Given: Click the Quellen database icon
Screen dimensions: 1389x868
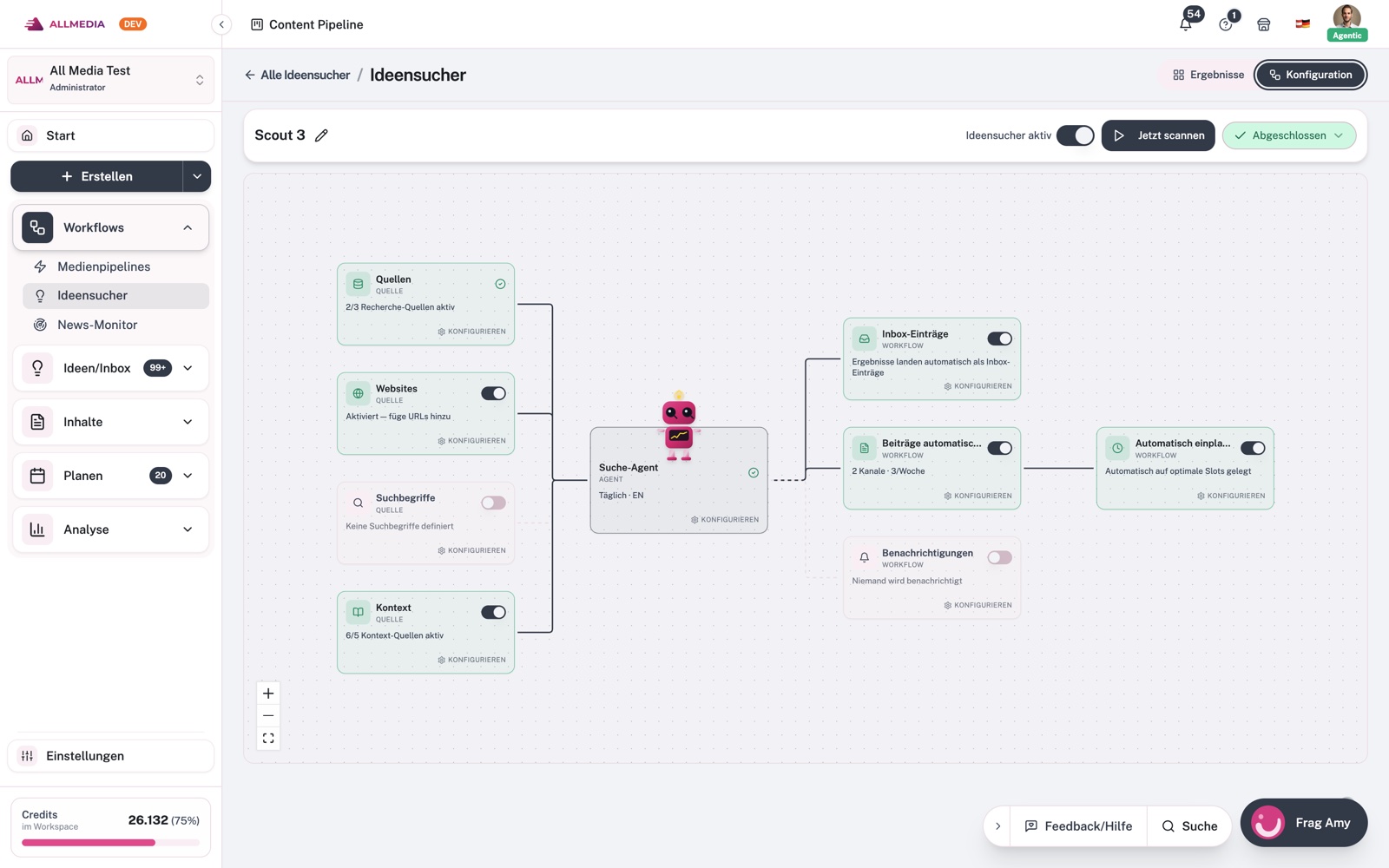Looking at the screenshot, I should 358,284.
